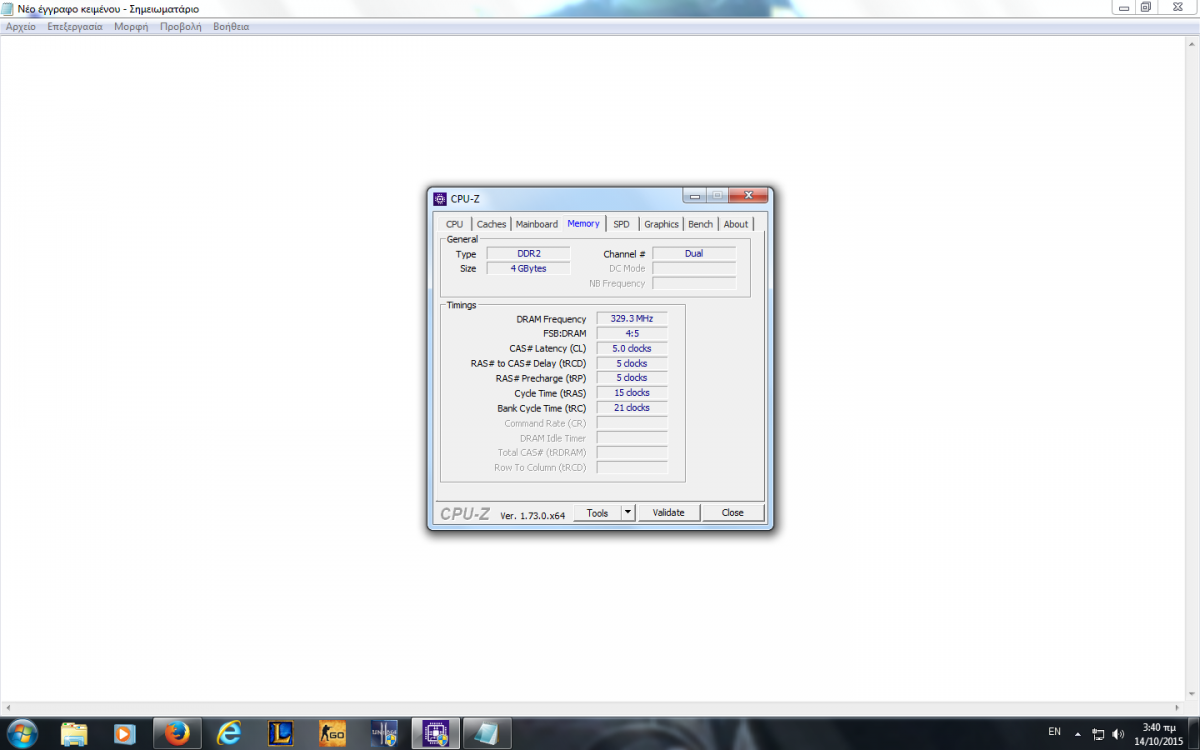Click the DDR2 memory type field
This screenshot has height=750, width=1200.
click(x=528, y=254)
